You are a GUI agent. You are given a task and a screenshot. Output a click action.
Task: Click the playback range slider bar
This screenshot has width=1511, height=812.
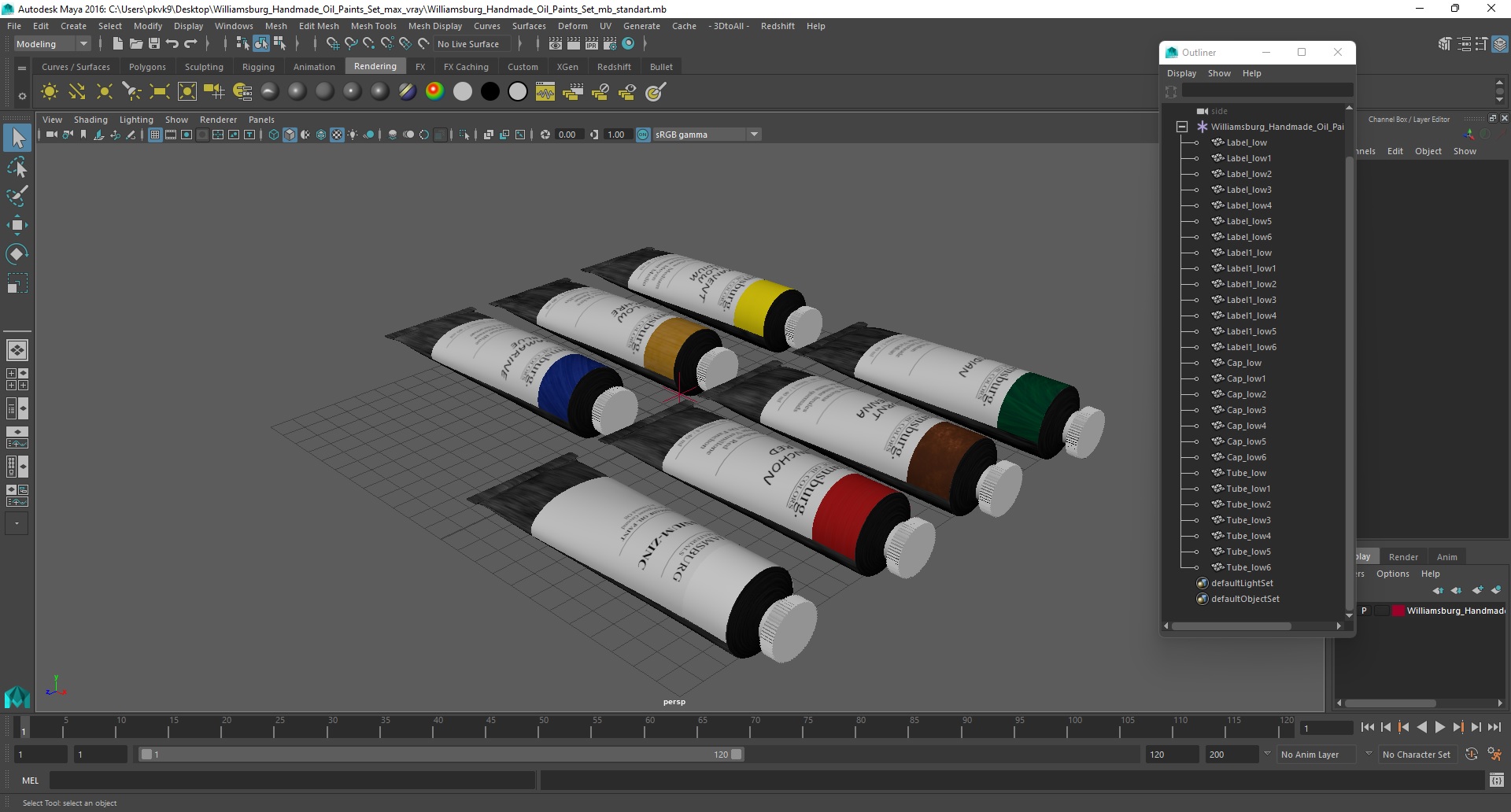(441, 755)
